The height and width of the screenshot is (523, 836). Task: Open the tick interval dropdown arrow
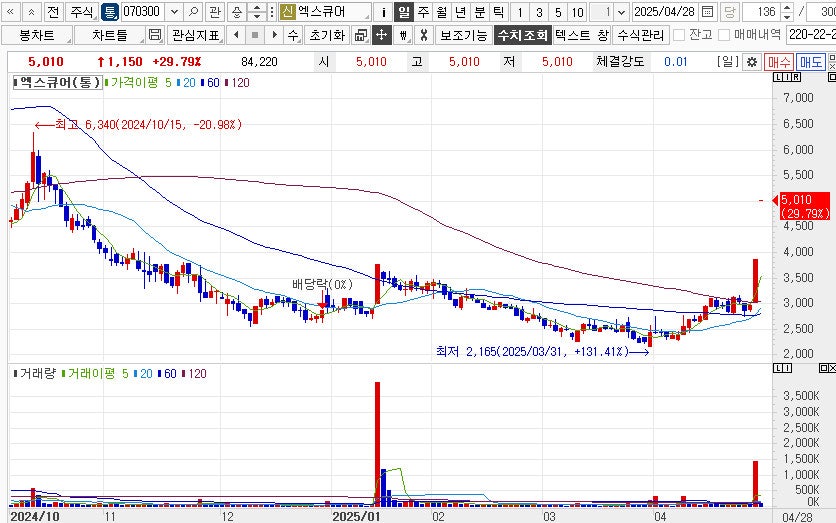[622, 12]
